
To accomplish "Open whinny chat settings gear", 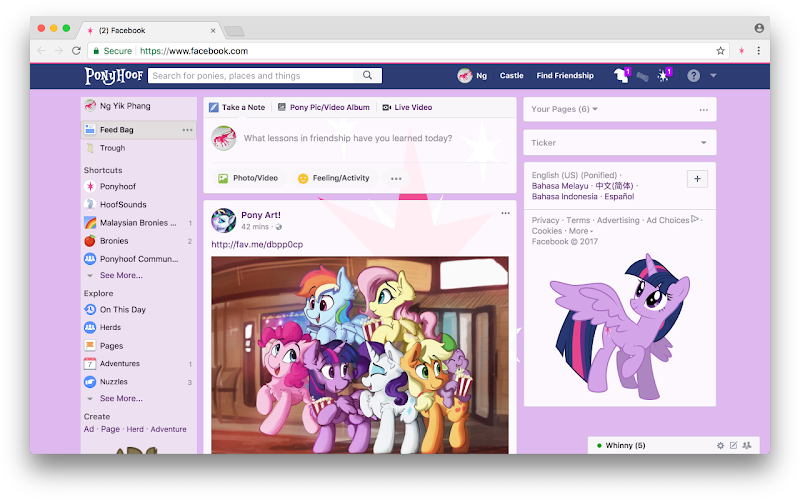I will point(720,445).
